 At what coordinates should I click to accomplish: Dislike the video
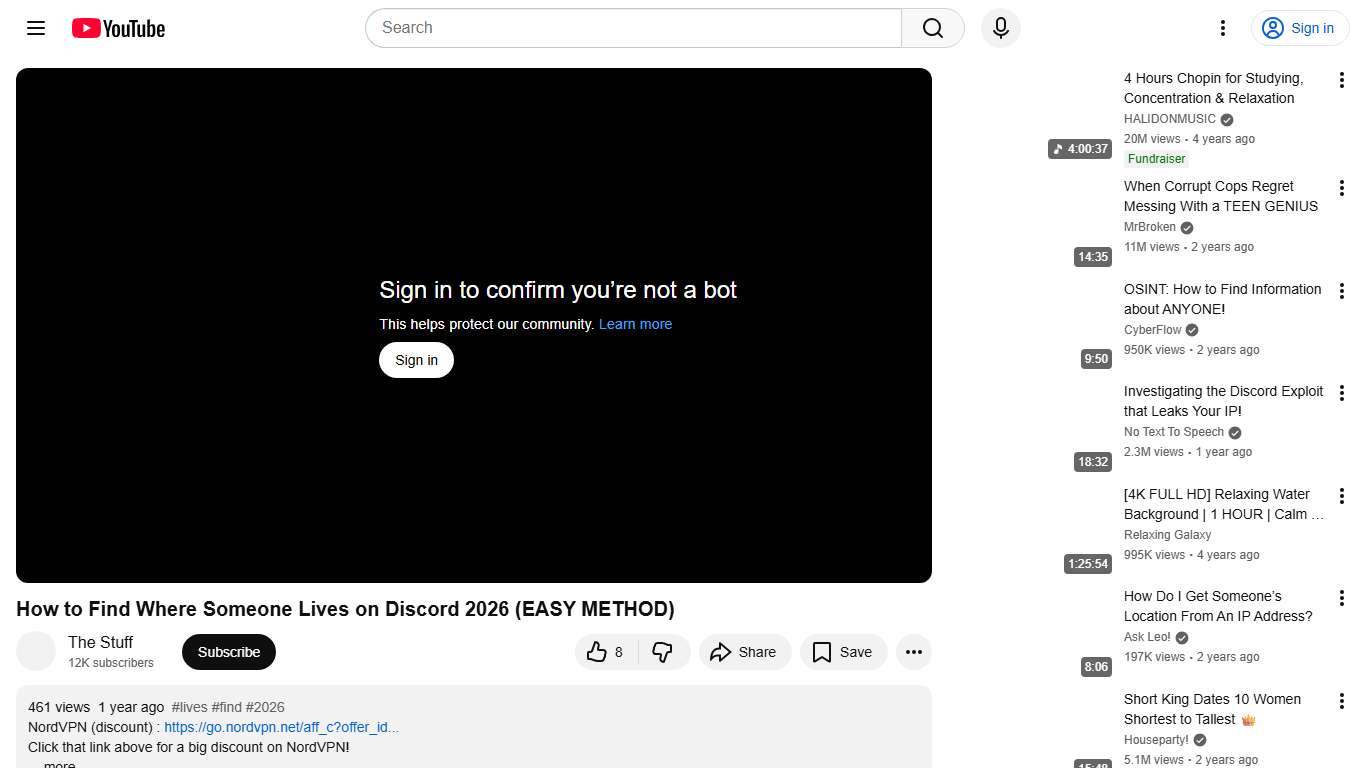pyautogui.click(x=663, y=651)
